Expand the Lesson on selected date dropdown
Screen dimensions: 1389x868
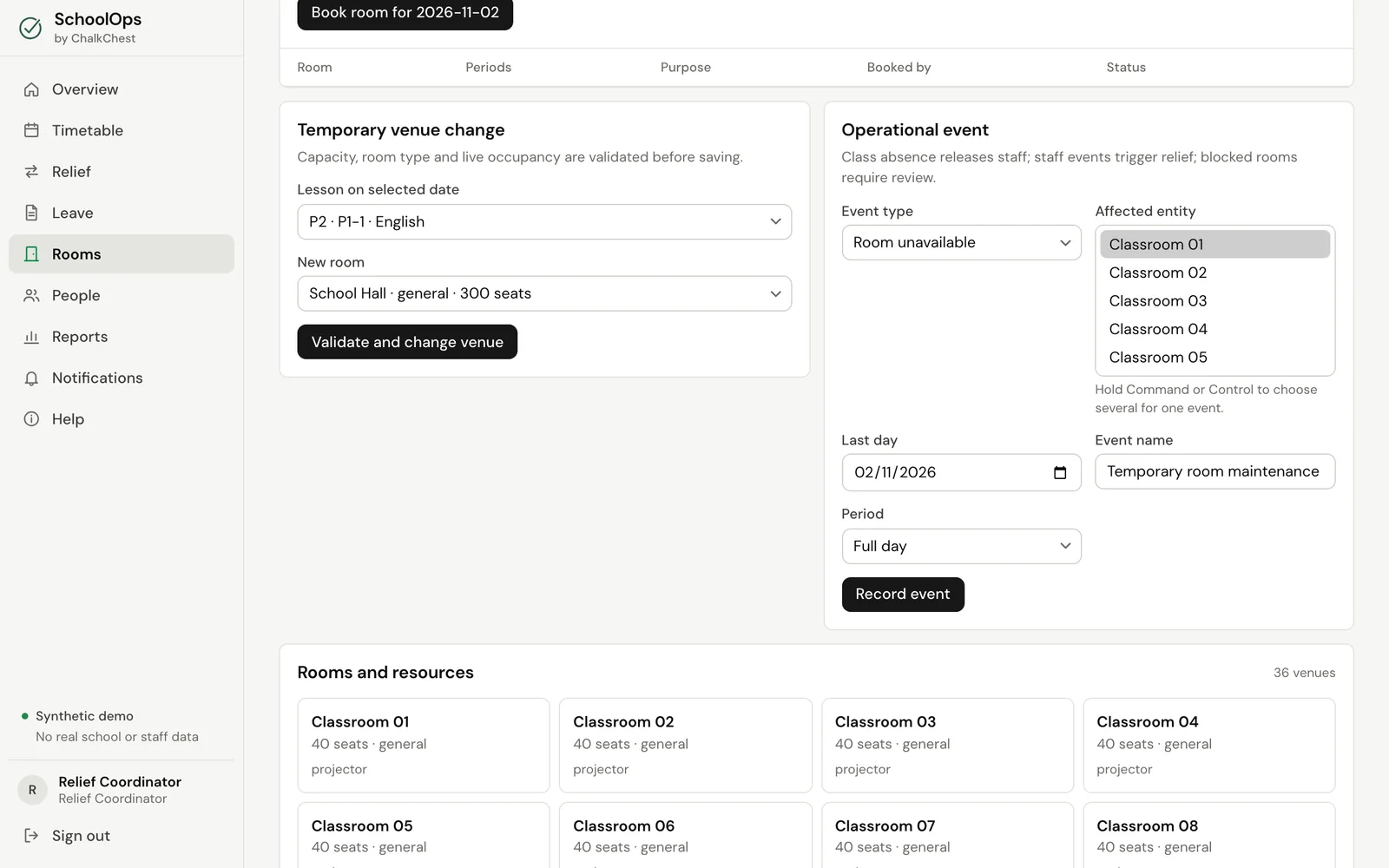pos(544,221)
